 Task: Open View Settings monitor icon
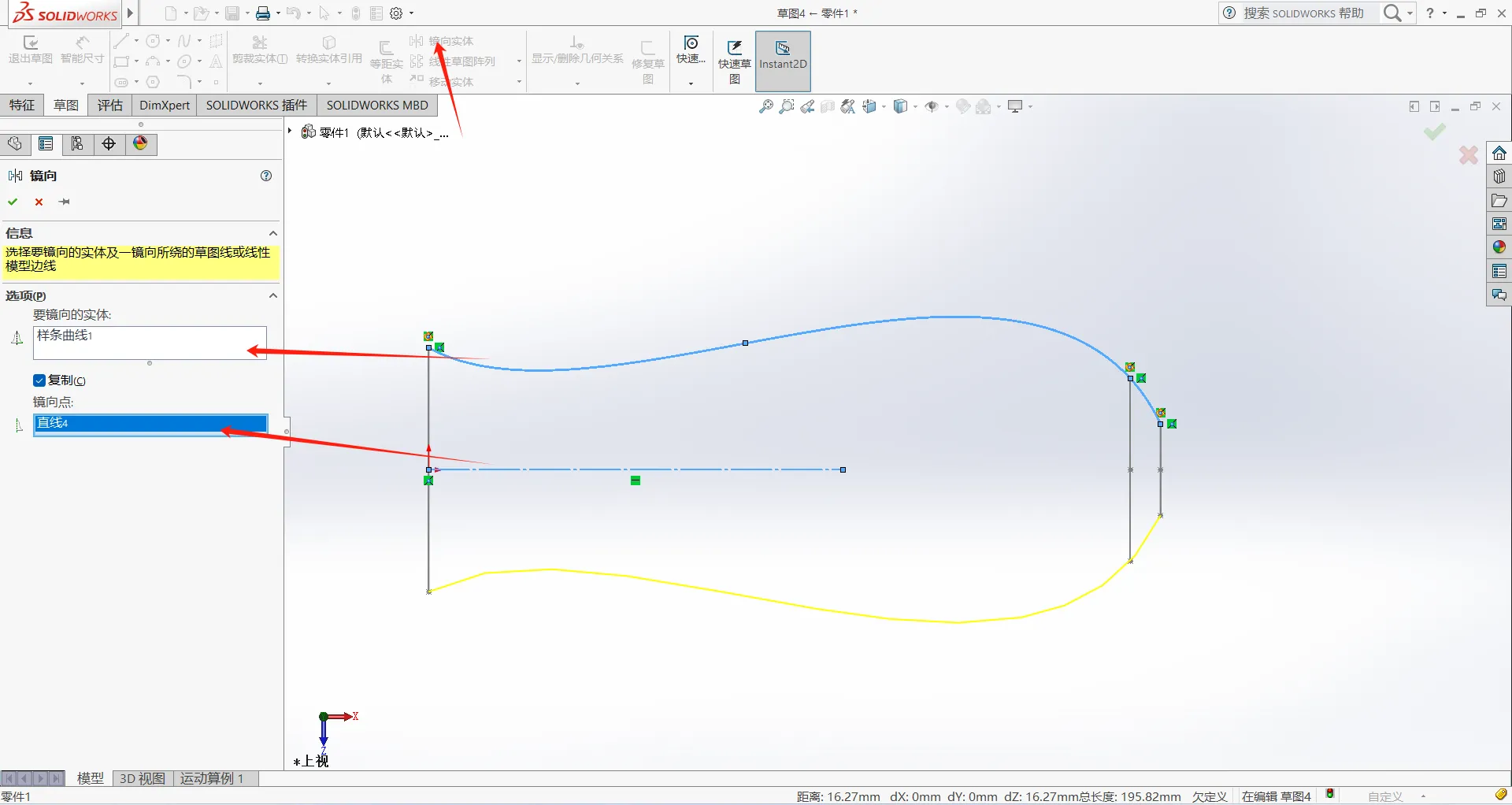(x=1015, y=106)
